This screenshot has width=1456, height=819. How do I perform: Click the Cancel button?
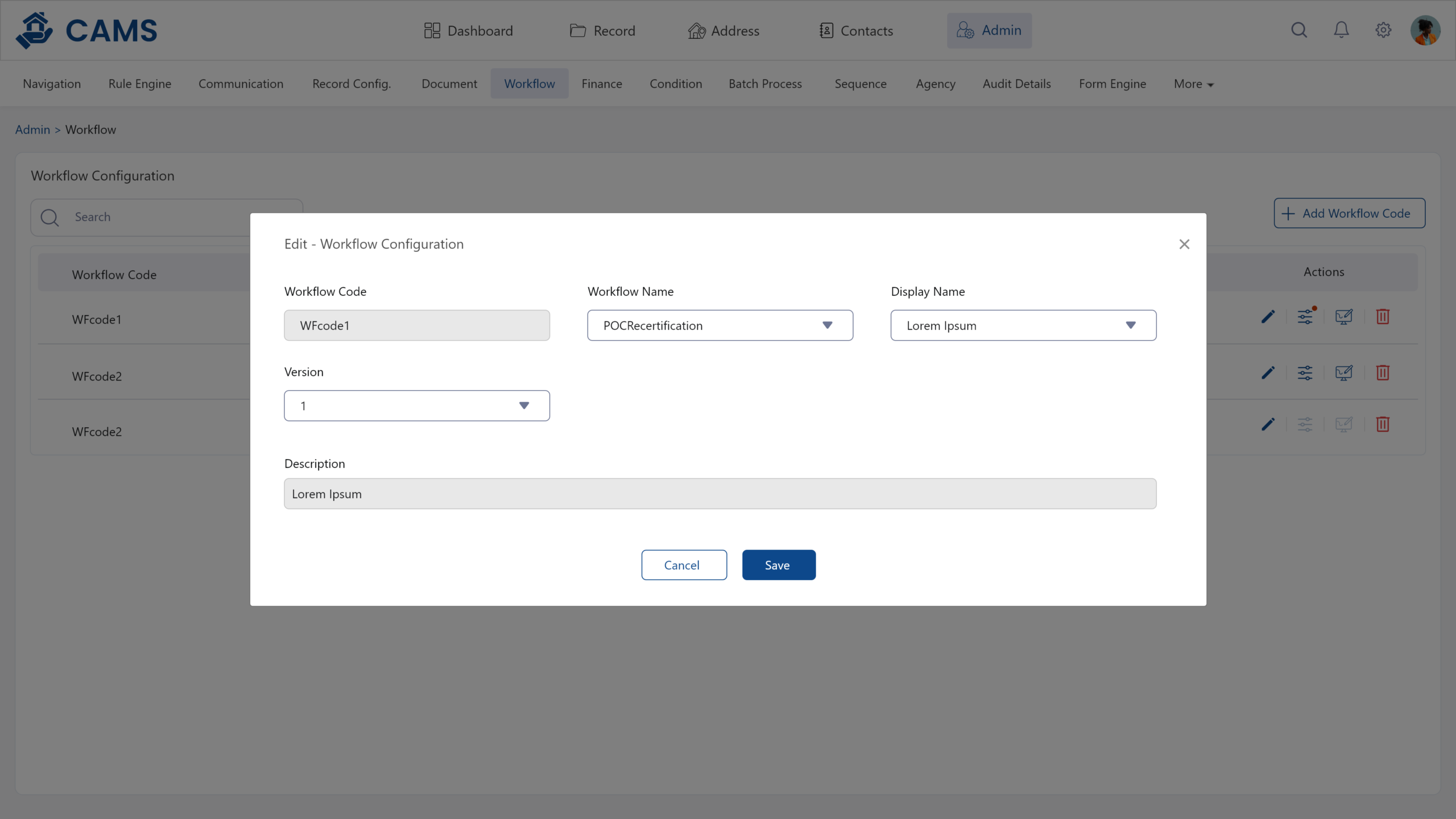tap(684, 565)
